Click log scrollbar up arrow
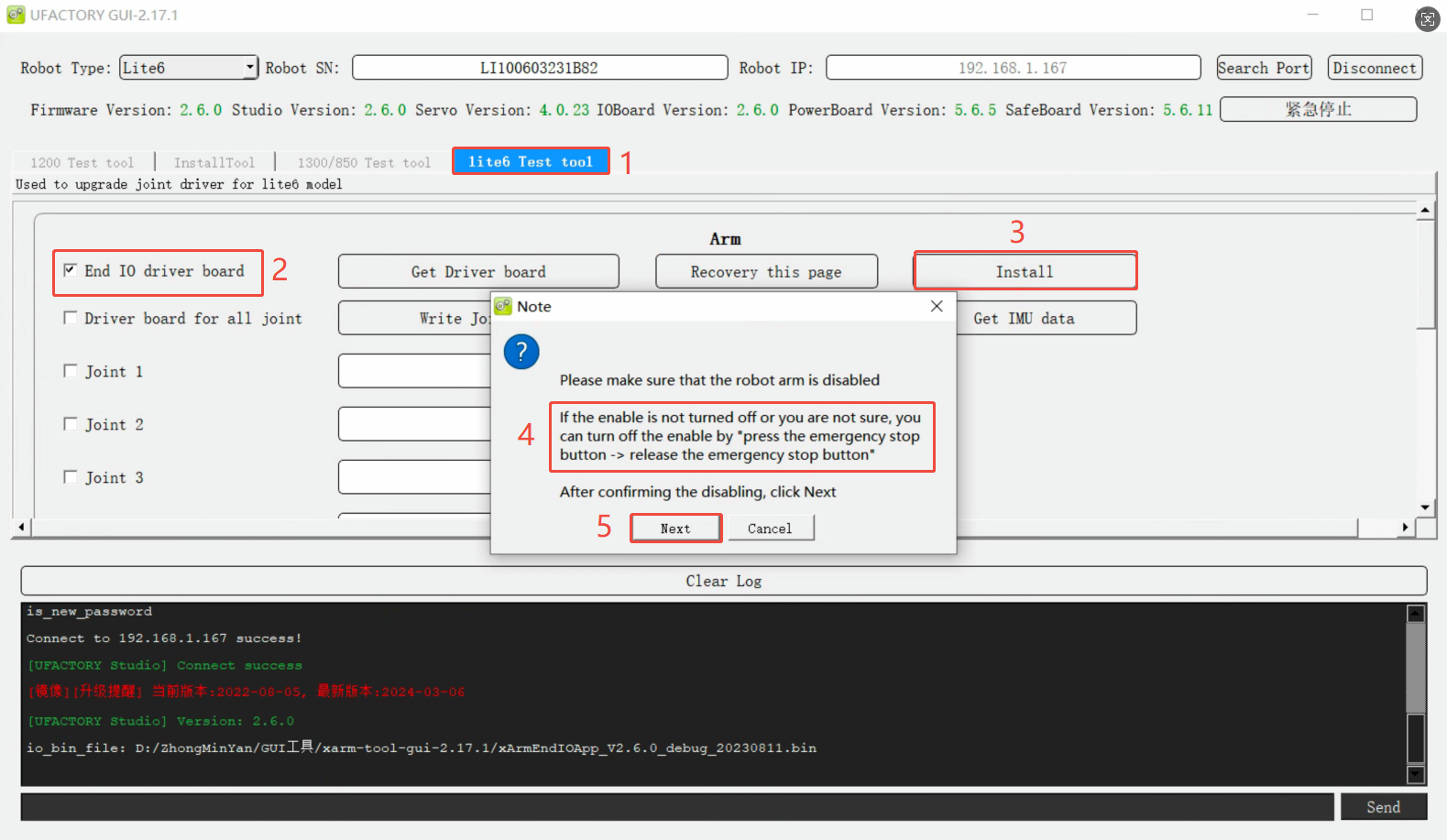Screen dimensions: 1447x840 (x=1416, y=614)
